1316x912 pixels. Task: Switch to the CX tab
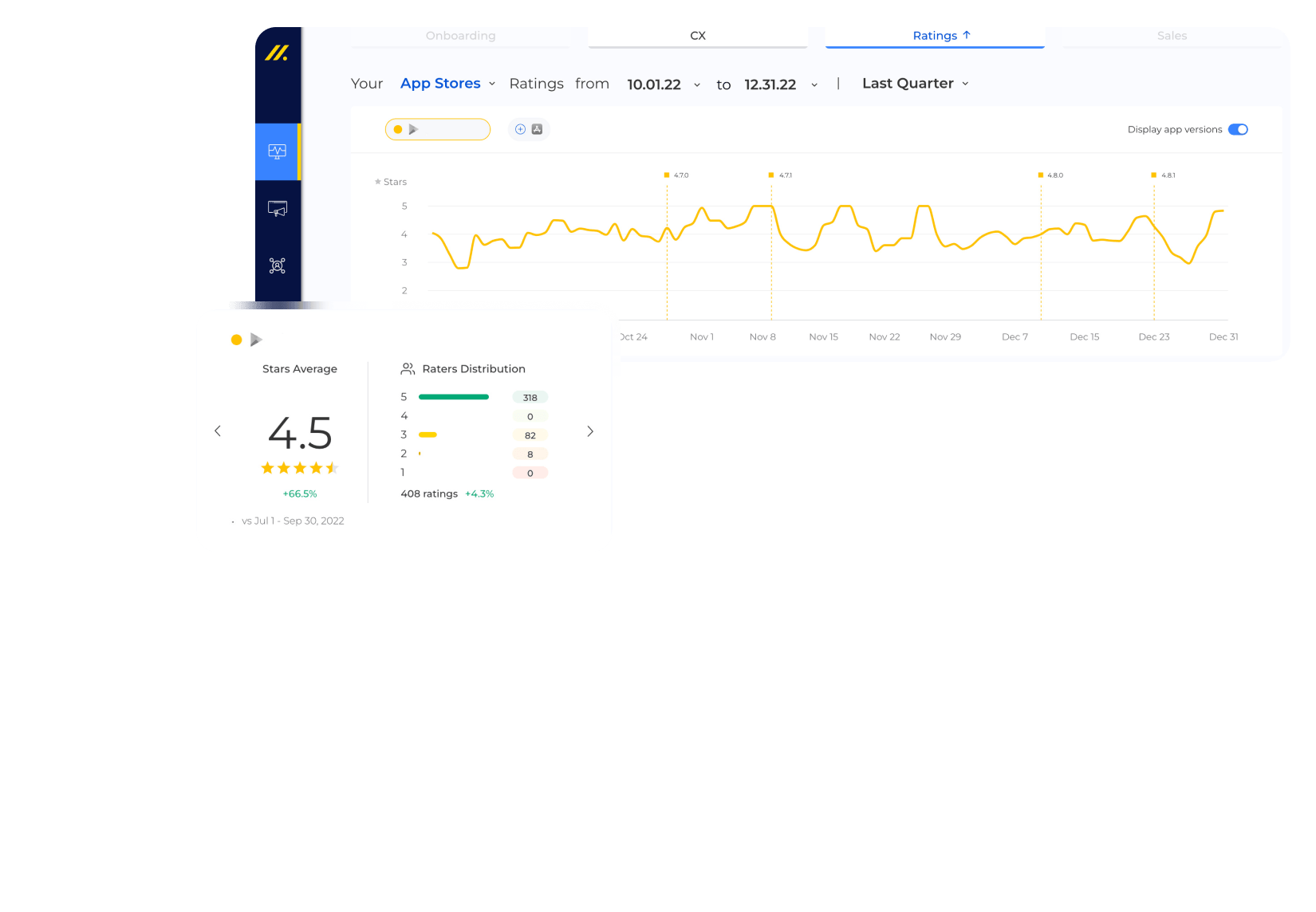tap(698, 36)
